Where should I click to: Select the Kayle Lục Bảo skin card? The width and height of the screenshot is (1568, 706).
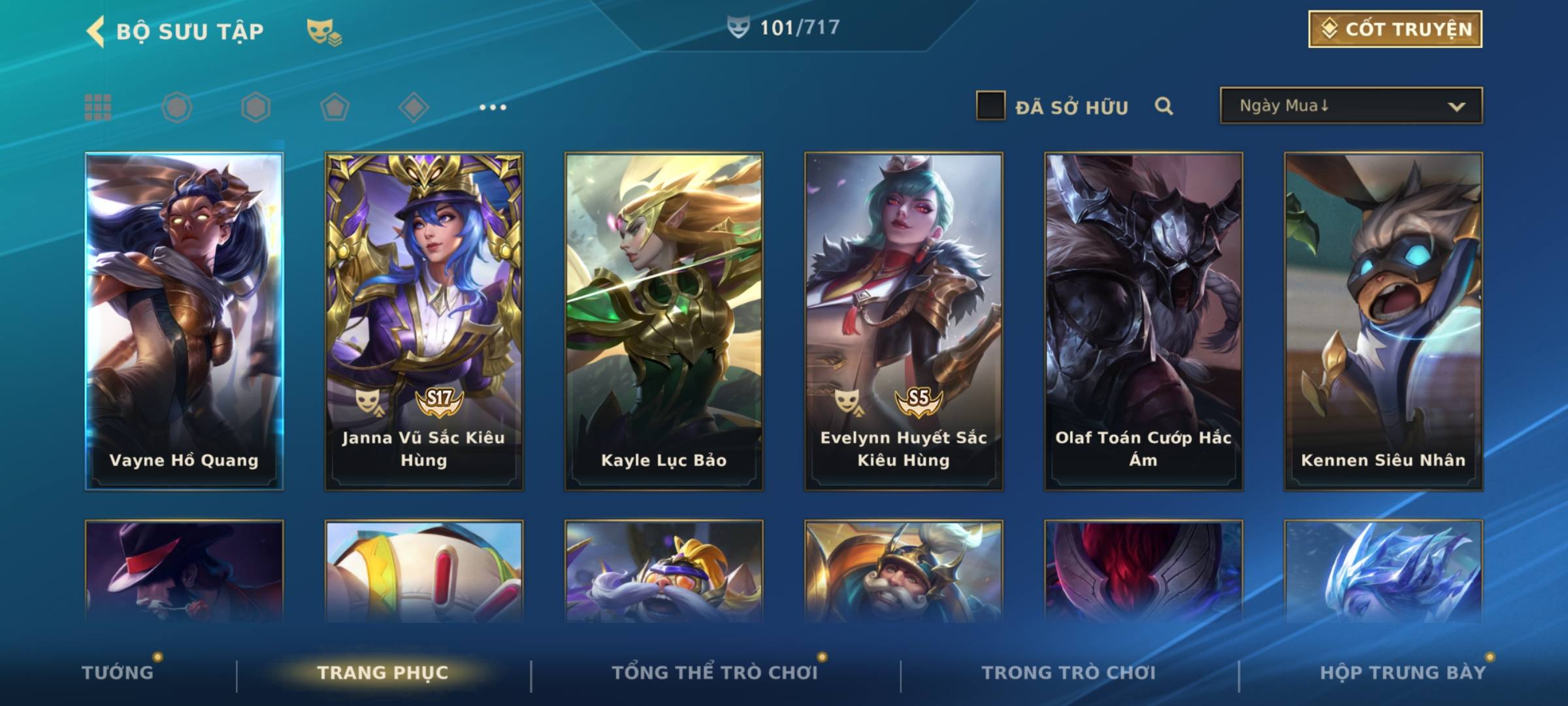[x=664, y=322]
